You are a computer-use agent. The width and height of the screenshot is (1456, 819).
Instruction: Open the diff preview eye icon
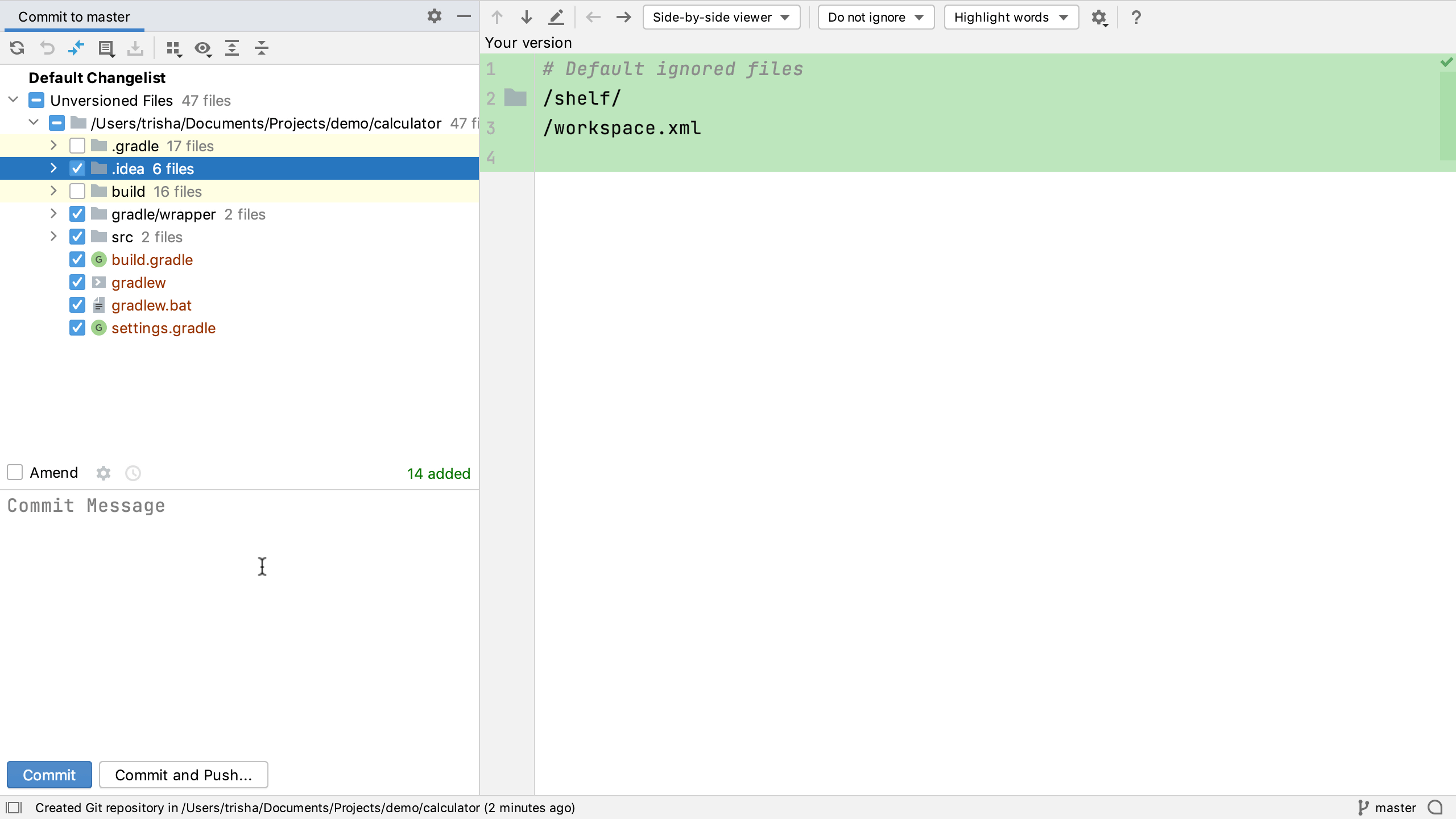203,49
